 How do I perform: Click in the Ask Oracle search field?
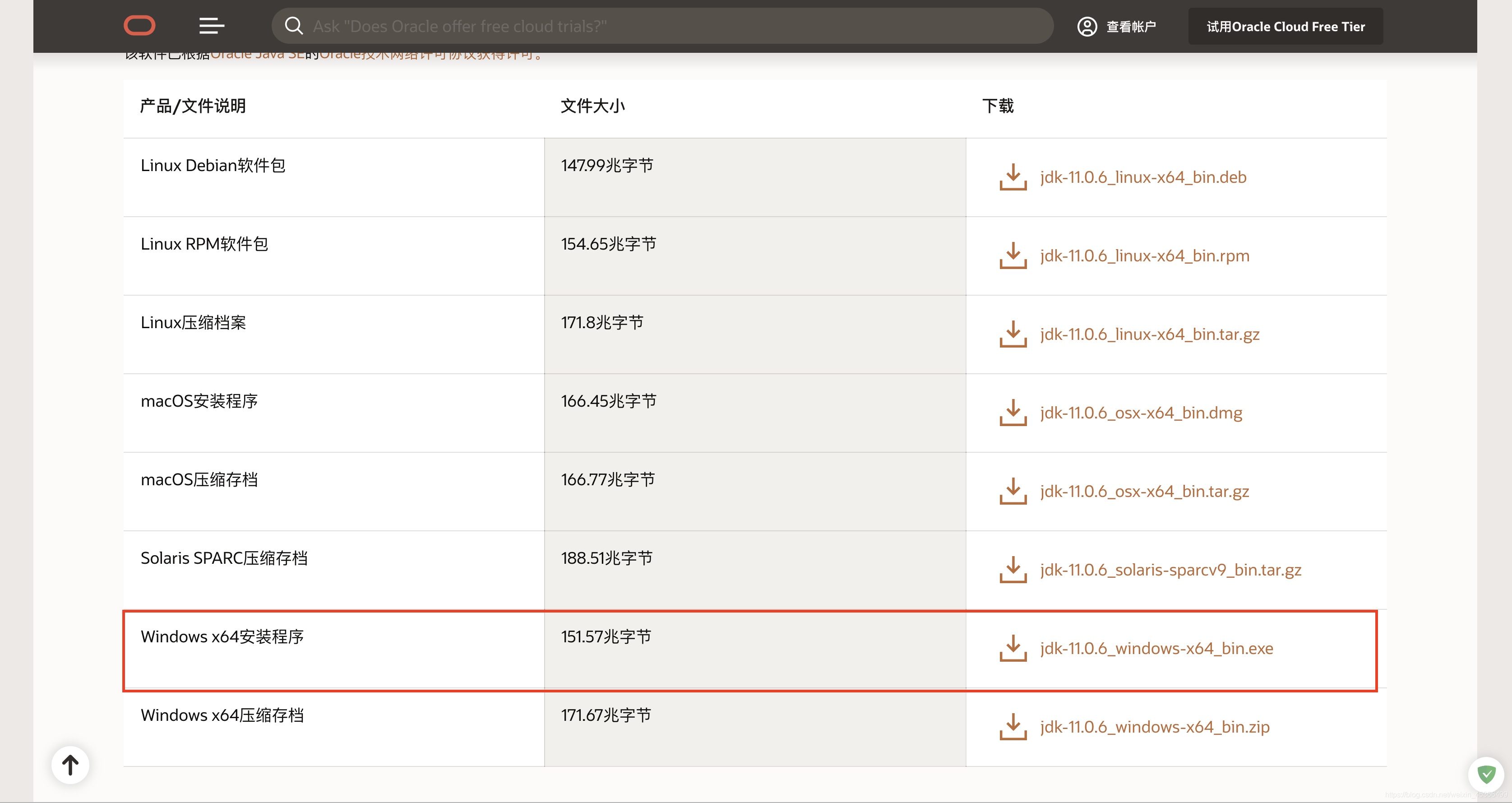click(675, 27)
